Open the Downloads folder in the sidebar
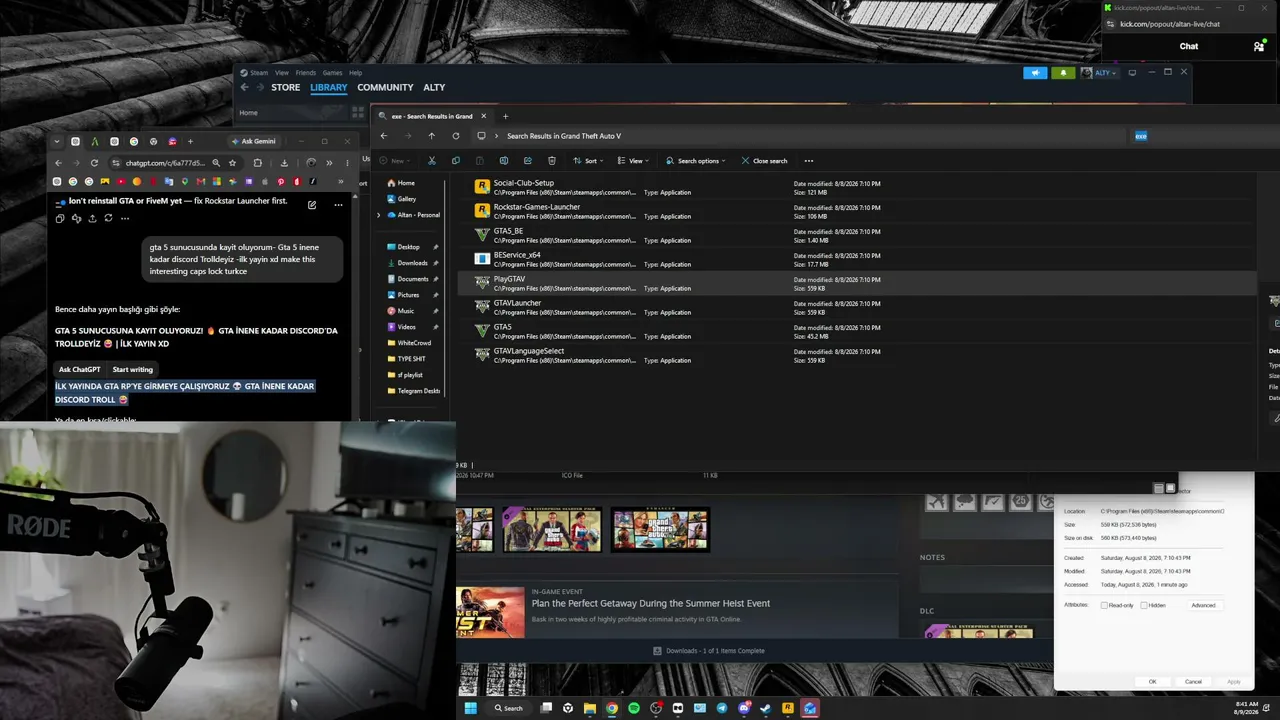Viewport: 1280px width, 720px height. click(412, 263)
